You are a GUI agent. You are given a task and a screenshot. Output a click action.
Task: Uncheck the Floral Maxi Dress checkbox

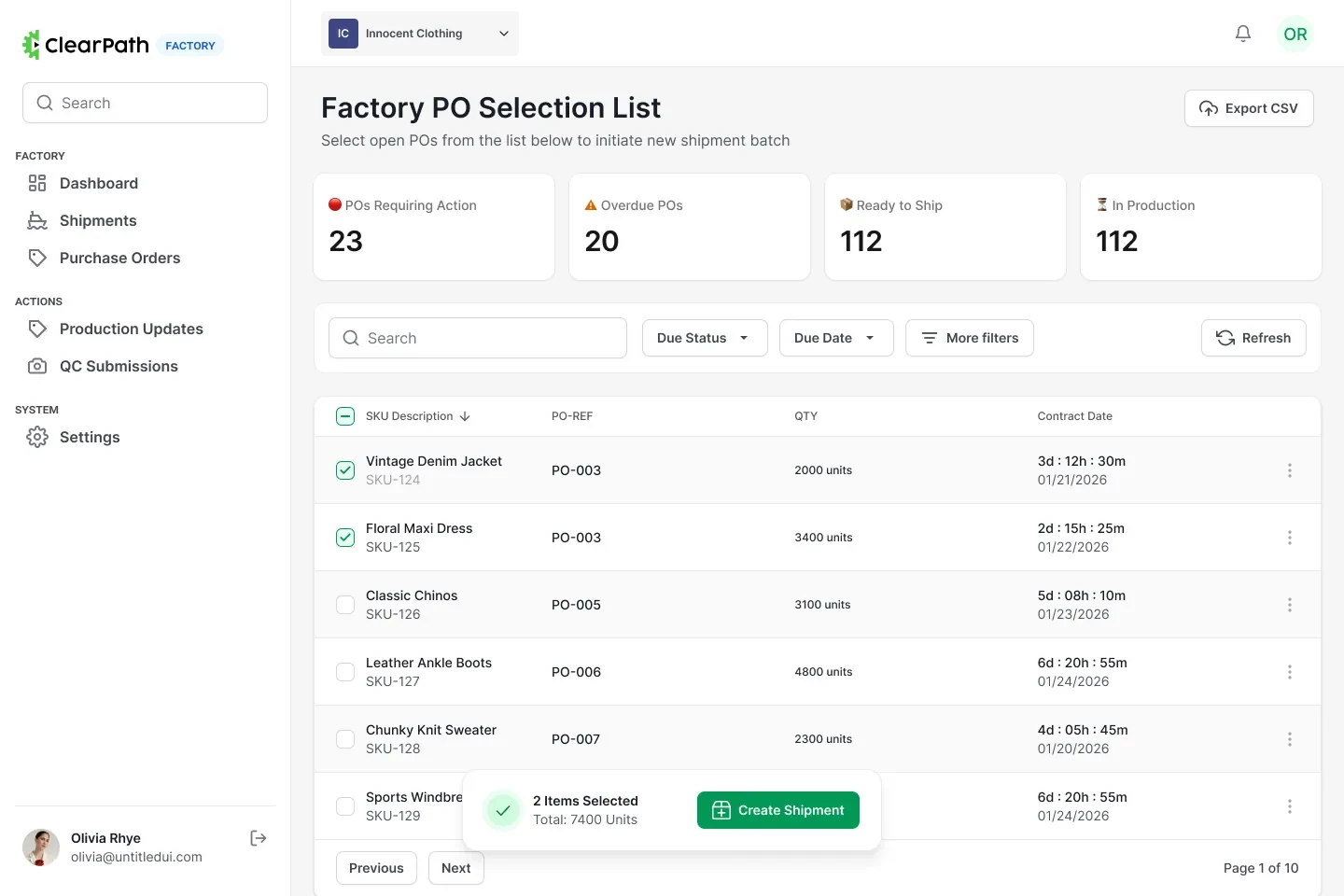(345, 538)
